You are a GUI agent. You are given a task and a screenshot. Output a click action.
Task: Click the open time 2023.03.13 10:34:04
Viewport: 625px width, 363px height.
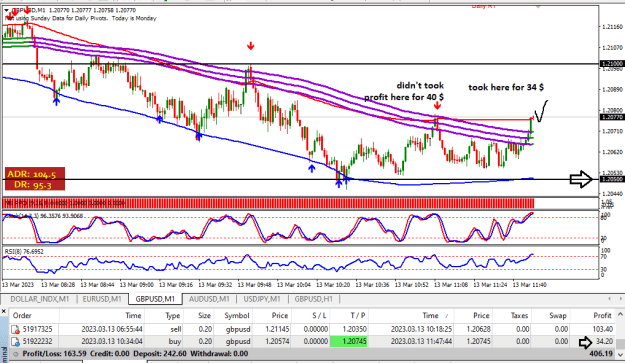[x=112, y=342]
